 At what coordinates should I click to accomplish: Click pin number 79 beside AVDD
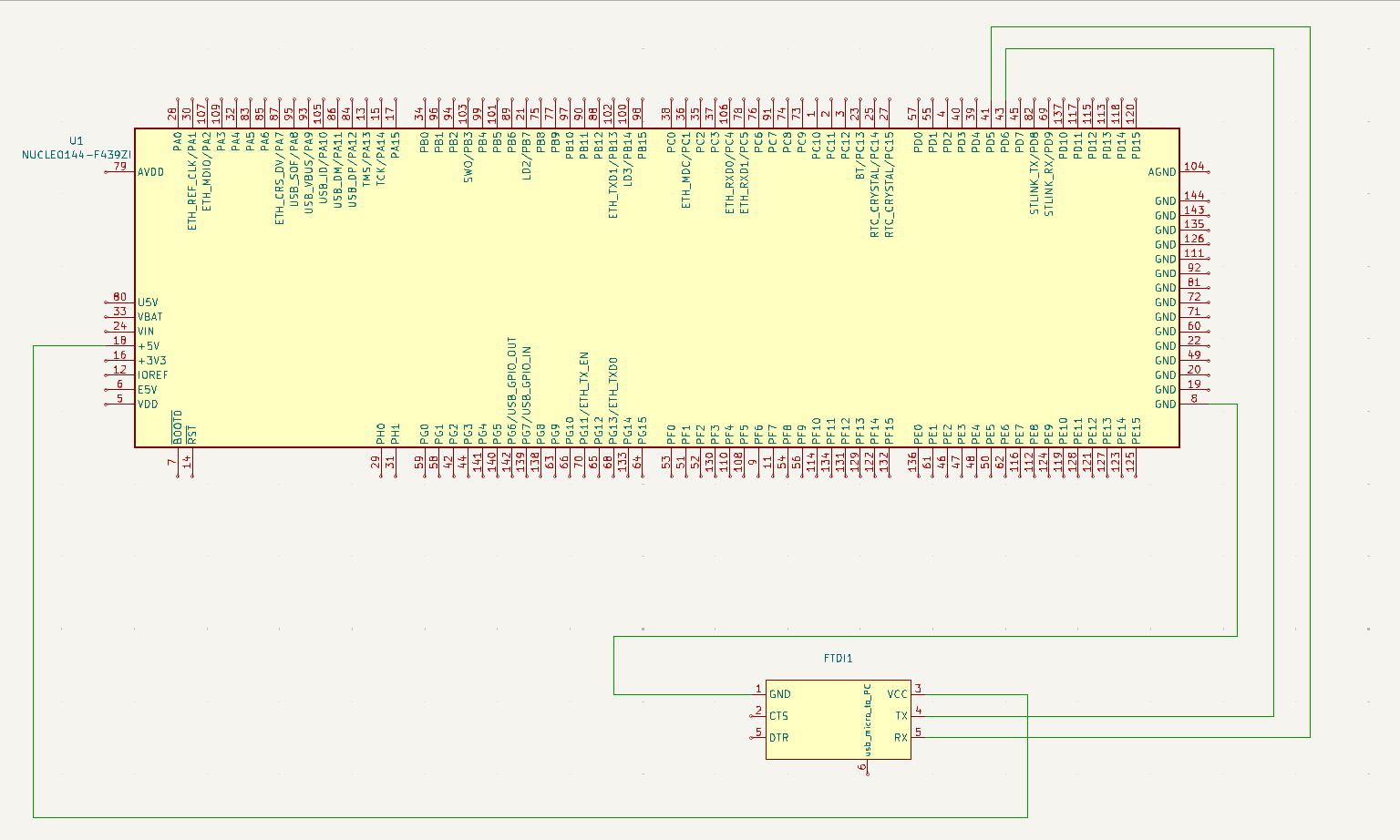(120, 166)
